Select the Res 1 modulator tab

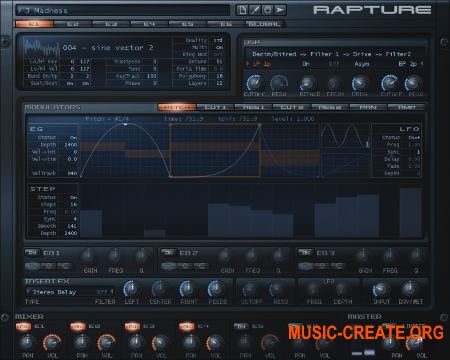(x=253, y=107)
